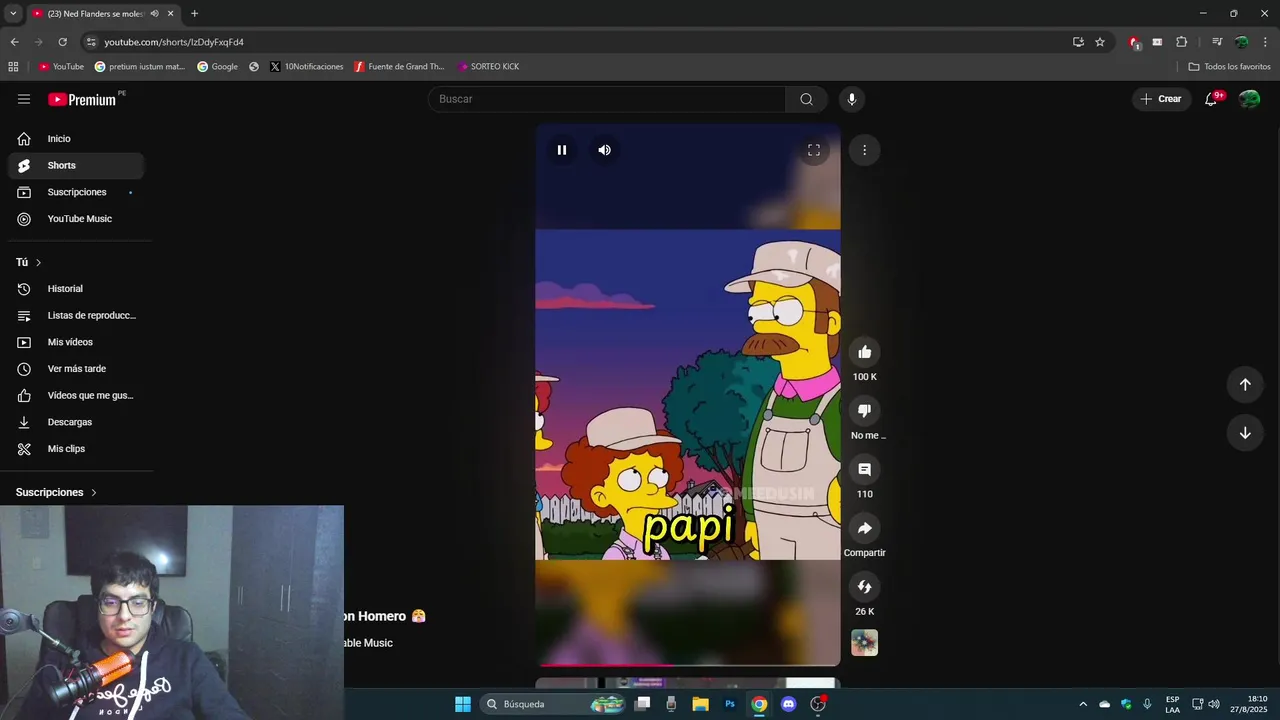Open Ver más tarde
1280x720 pixels.
76,369
